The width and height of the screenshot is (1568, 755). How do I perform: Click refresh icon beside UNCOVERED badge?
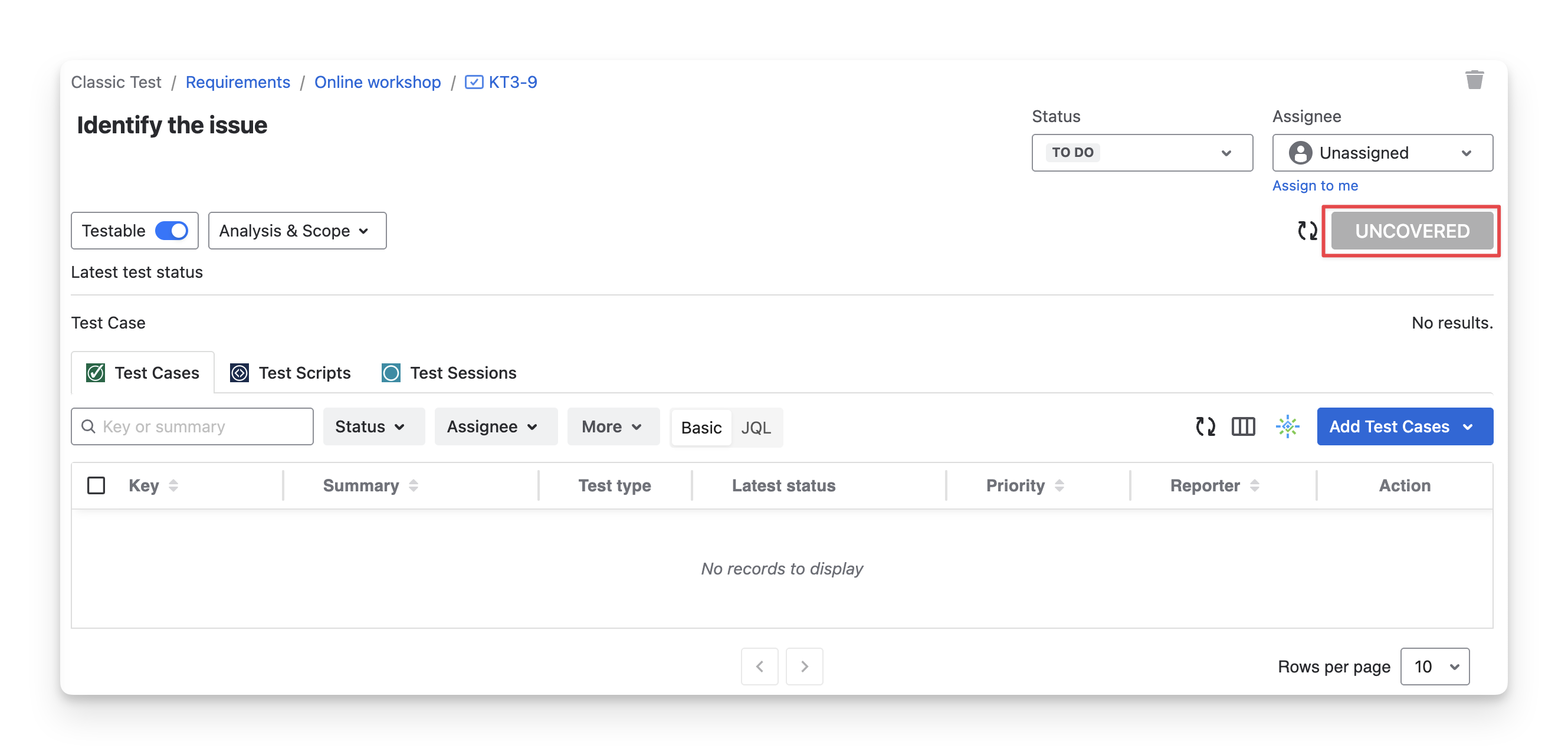coord(1307,231)
